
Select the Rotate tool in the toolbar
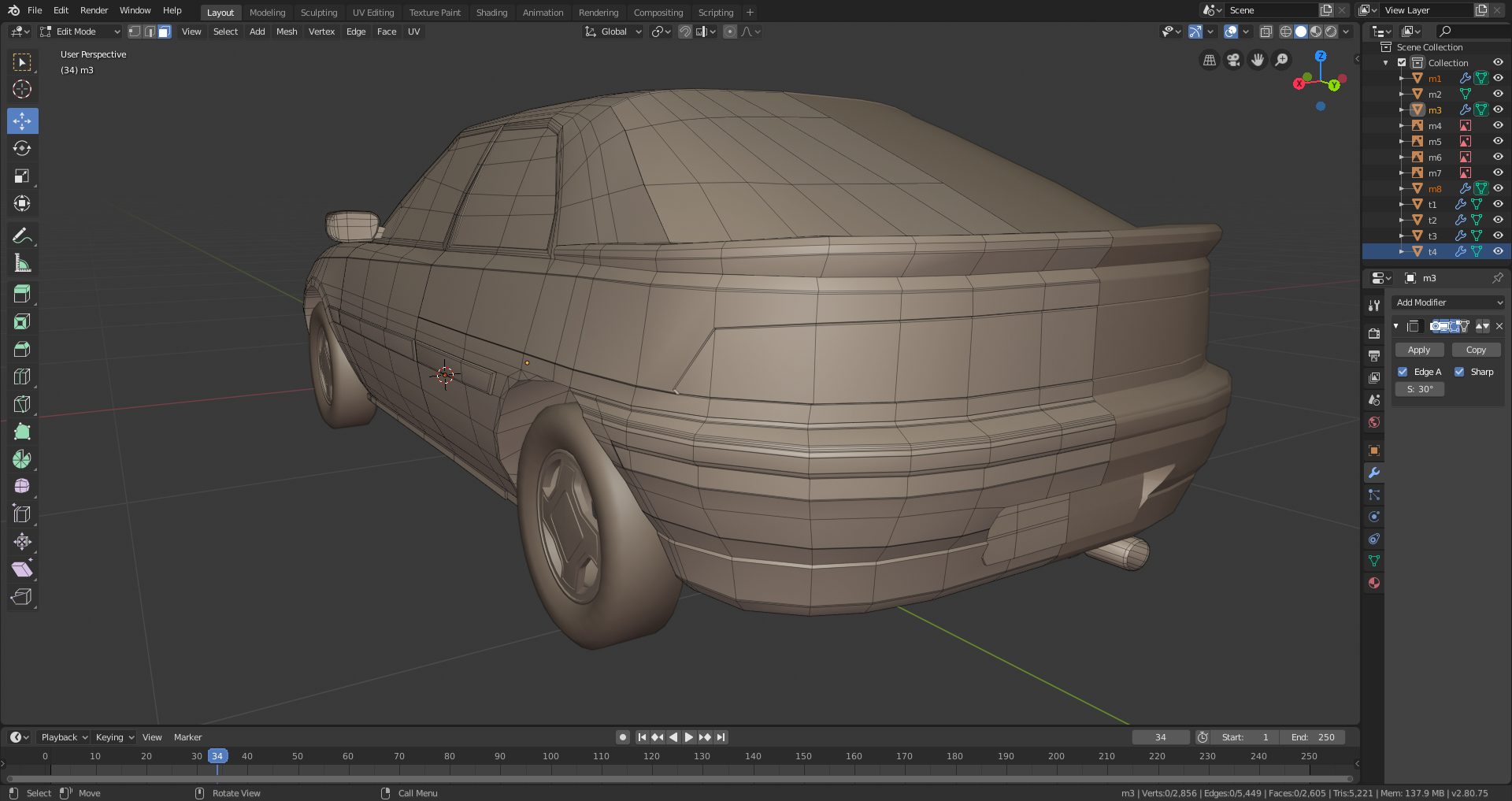(x=22, y=149)
